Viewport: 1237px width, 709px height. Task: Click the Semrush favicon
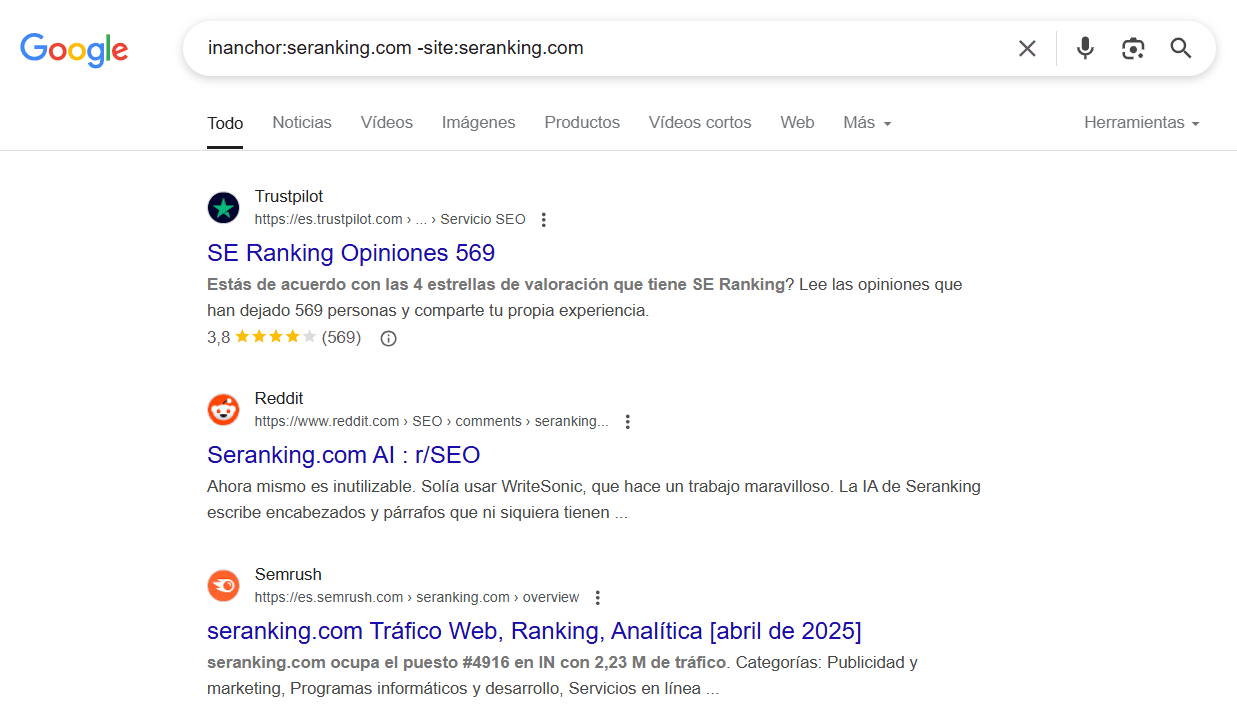pos(224,586)
